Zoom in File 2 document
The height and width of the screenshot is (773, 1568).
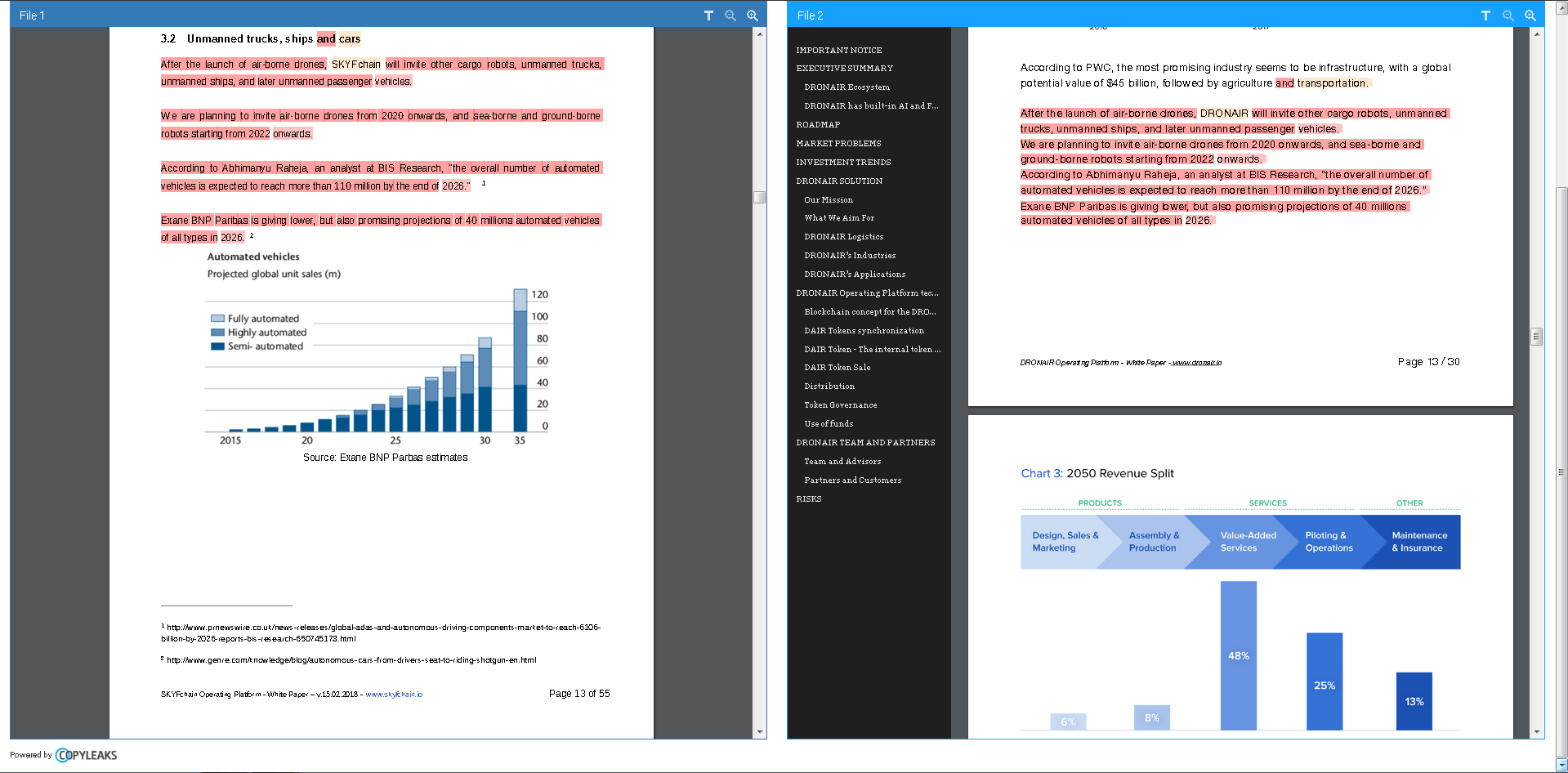[1530, 16]
